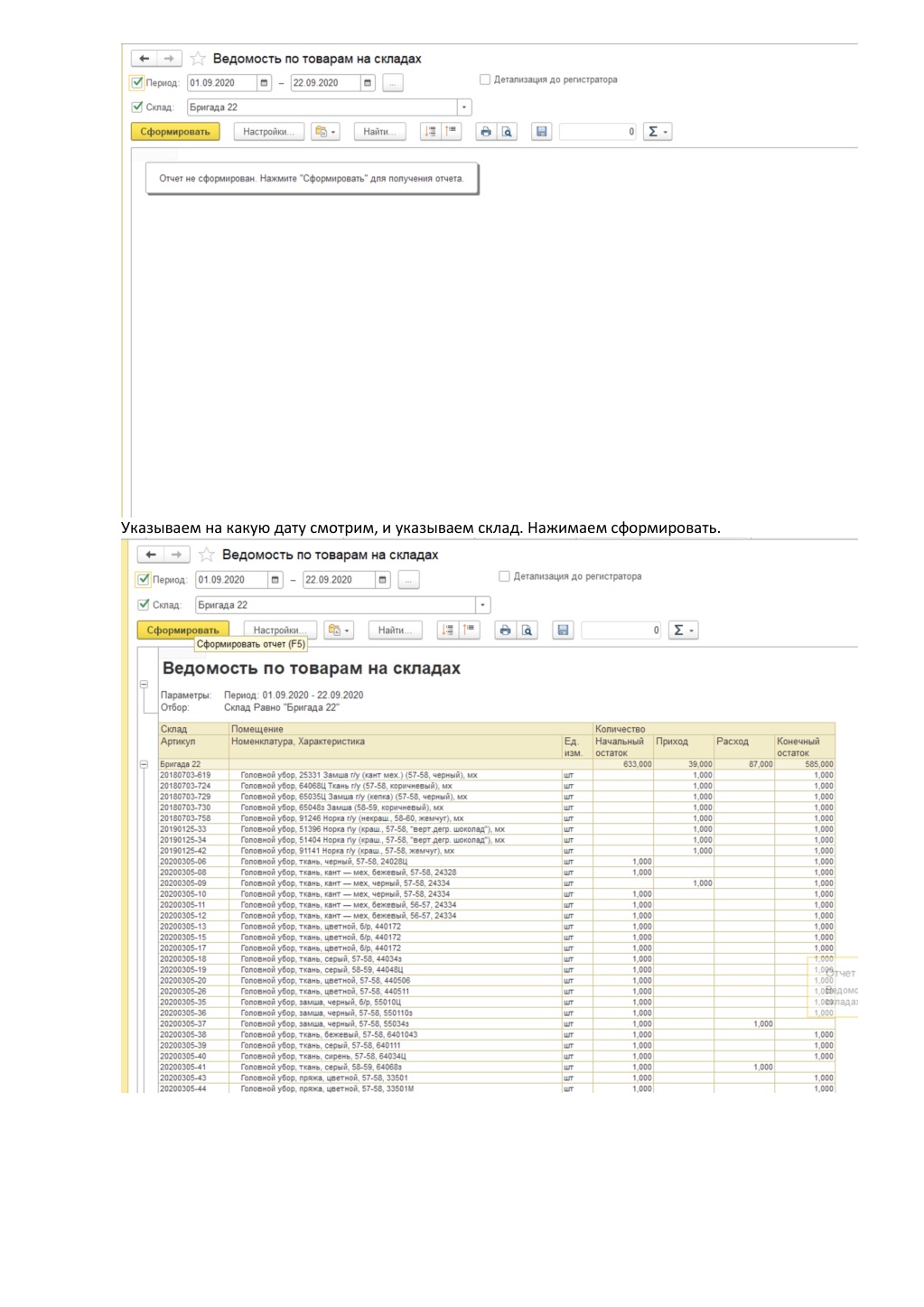The height and width of the screenshot is (1307, 924).
Task: Click period selection '...' in upper screenshot
Action: coord(392,83)
